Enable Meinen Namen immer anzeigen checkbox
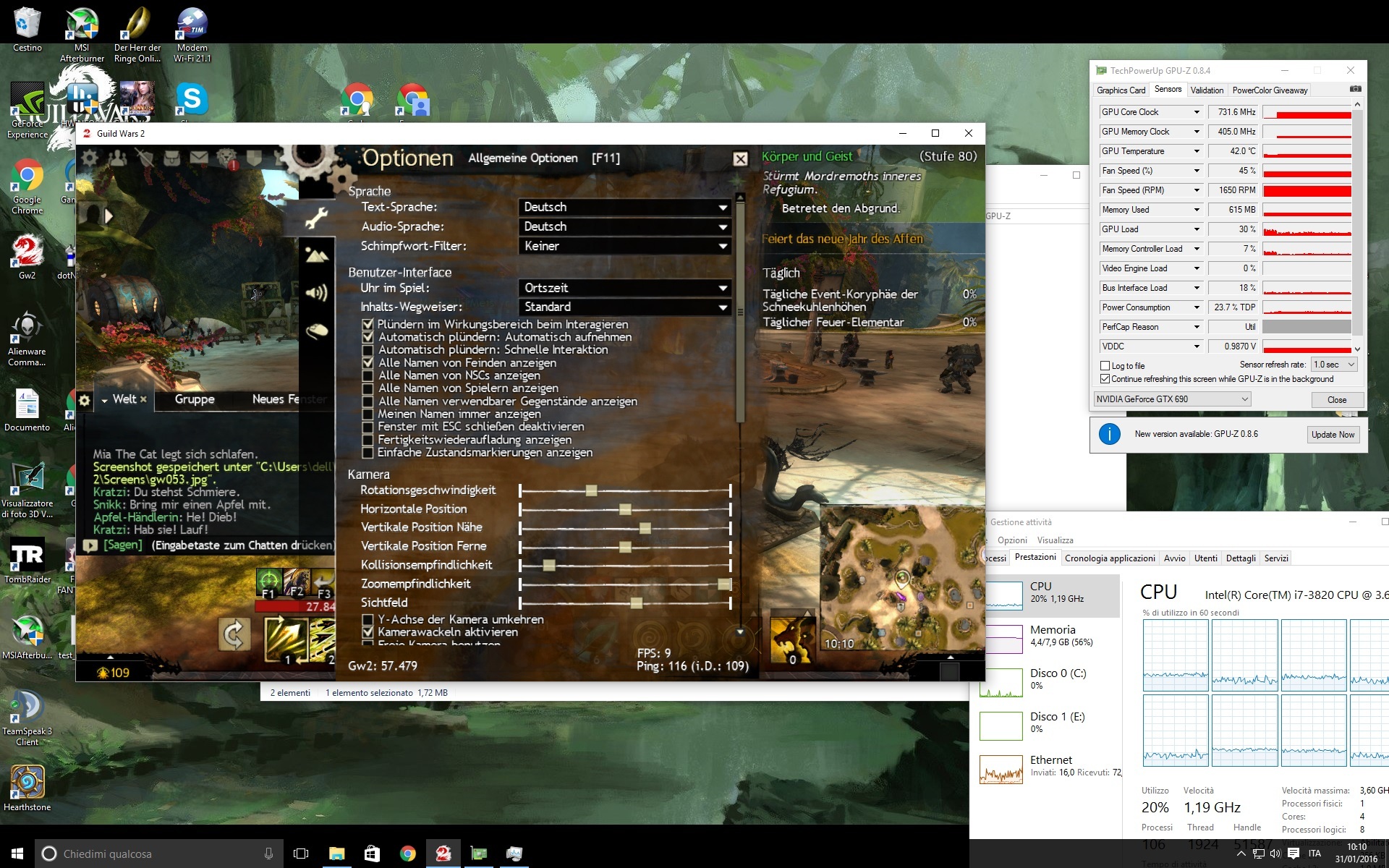 pos(368,414)
